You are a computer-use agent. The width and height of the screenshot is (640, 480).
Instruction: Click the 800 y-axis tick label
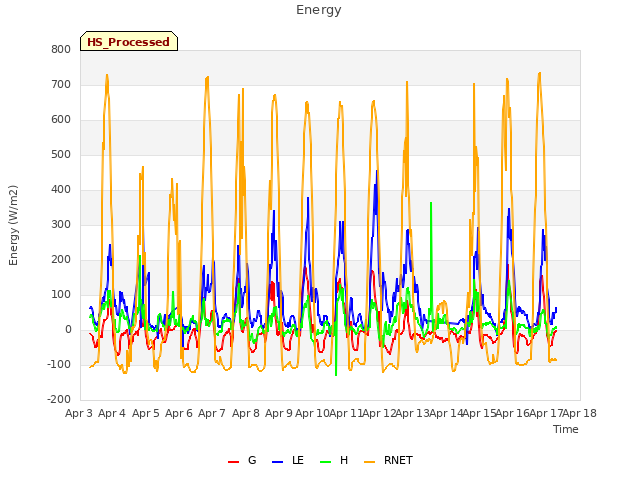pyautogui.click(x=61, y=50)
